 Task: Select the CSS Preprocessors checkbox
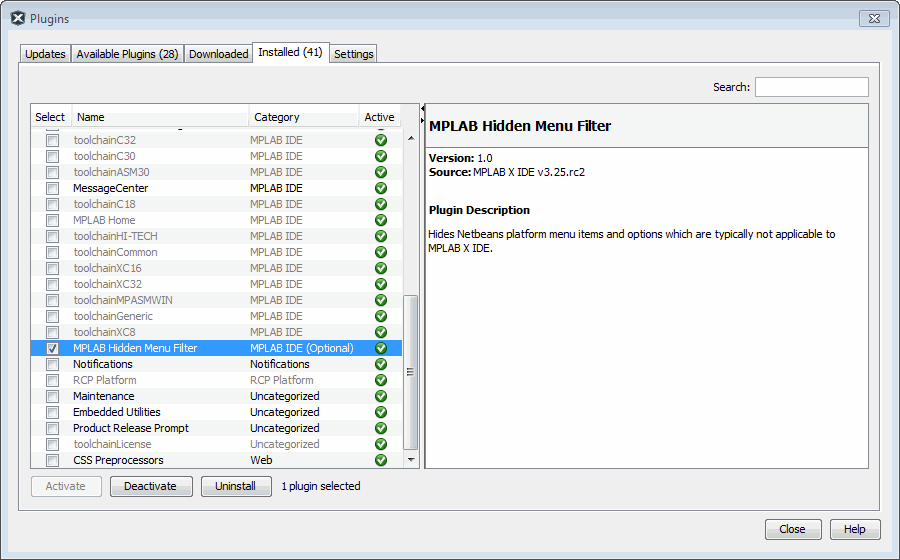point(52,460)
